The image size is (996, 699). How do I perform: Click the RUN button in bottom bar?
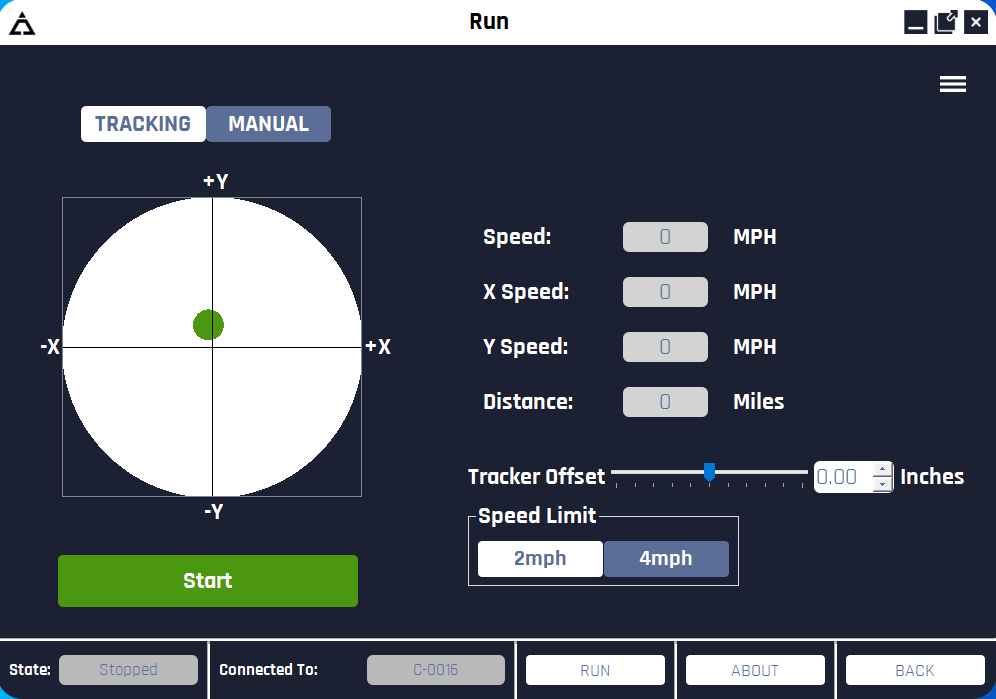click(595, 670)
